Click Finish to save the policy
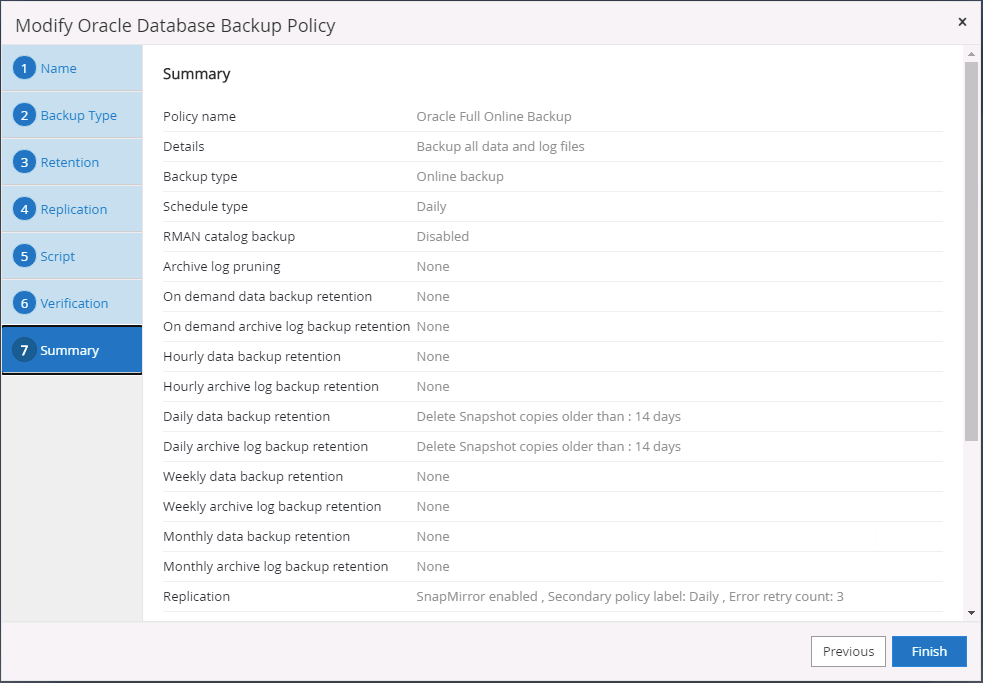The width and height of the screenshot is (983, 683). click(x=929, y=651)
